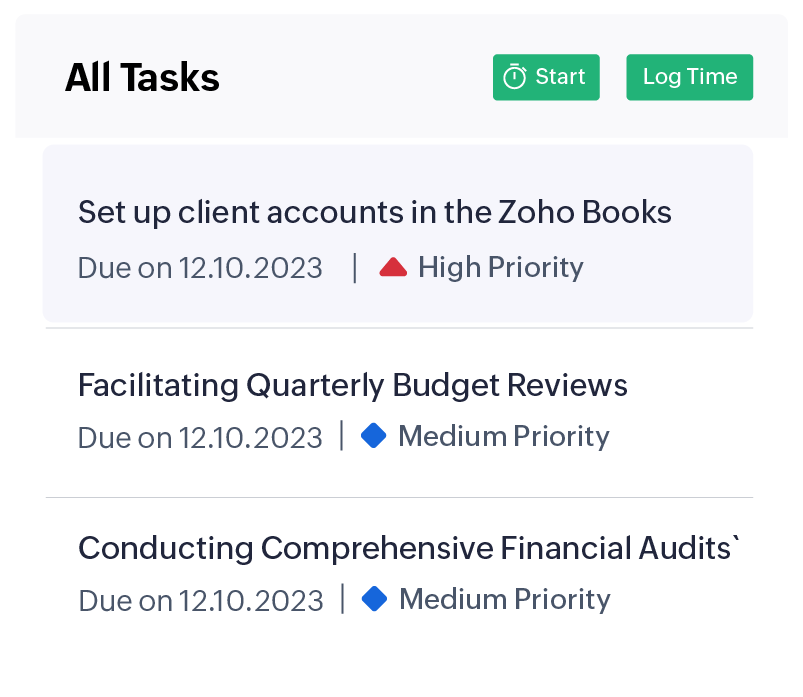Click the All Tasks heading
803x697 pixels.
coord(142,77)
